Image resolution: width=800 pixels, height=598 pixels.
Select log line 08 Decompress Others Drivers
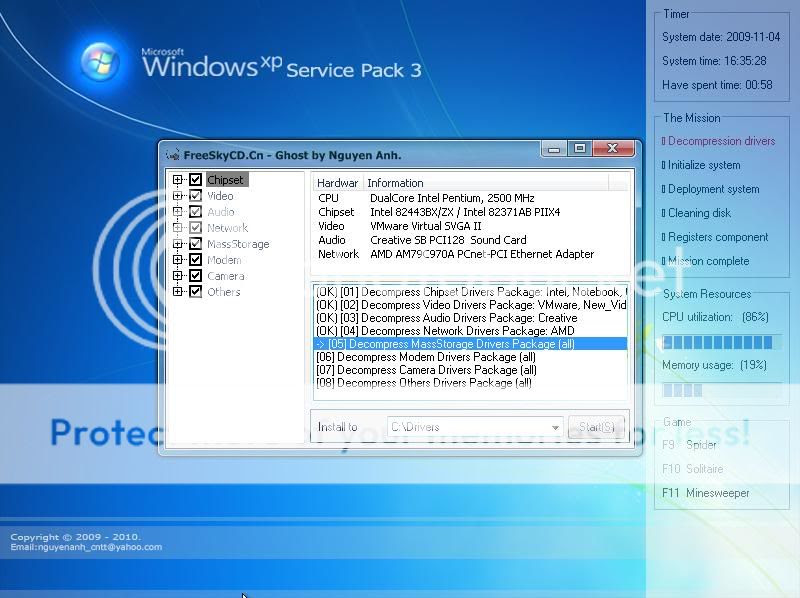pyautogui.click(x=470, y=383)
